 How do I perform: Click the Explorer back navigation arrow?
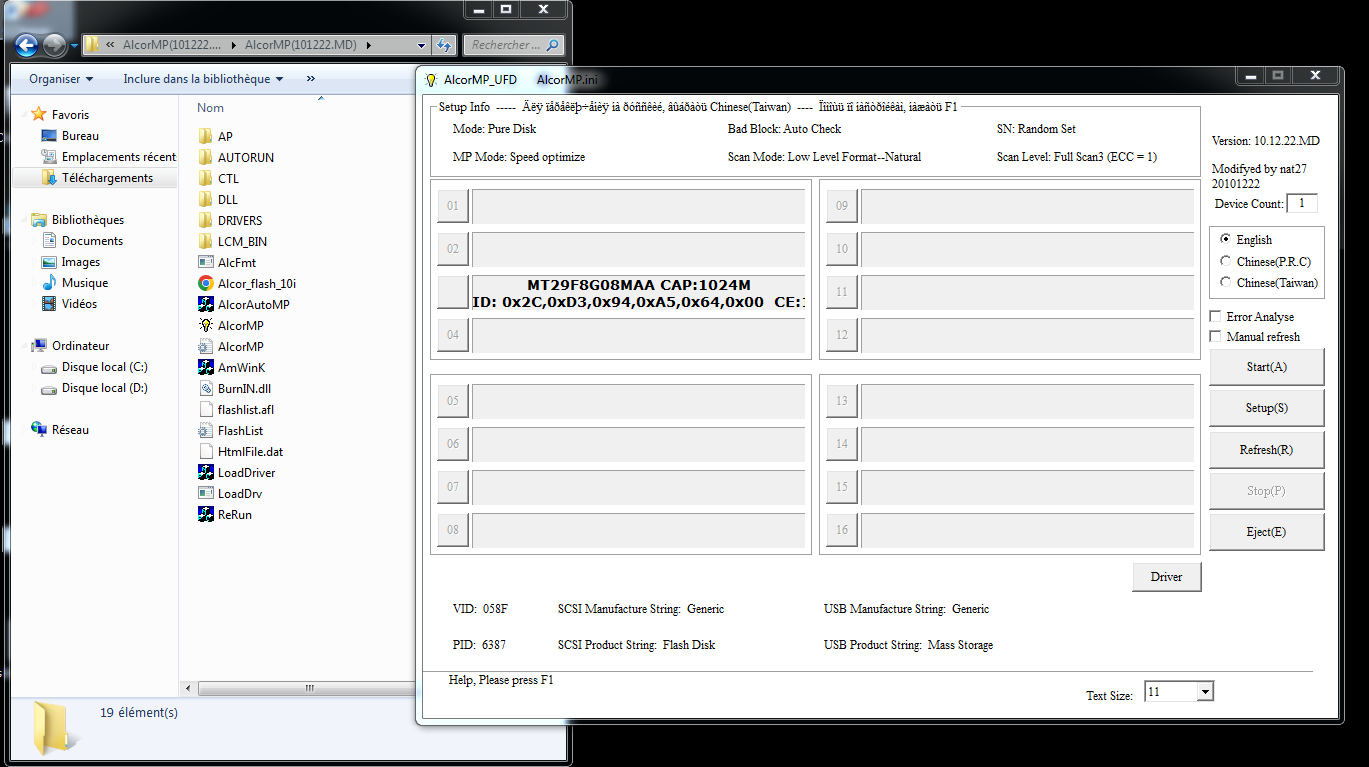pyautogui.click(x=27, y=45)
